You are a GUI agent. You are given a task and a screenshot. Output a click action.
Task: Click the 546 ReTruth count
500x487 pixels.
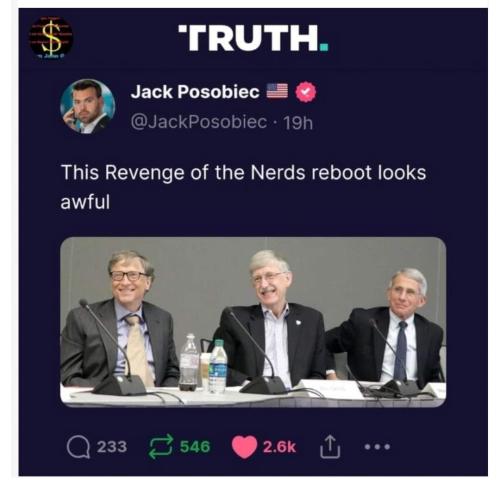tap(195, 447)
